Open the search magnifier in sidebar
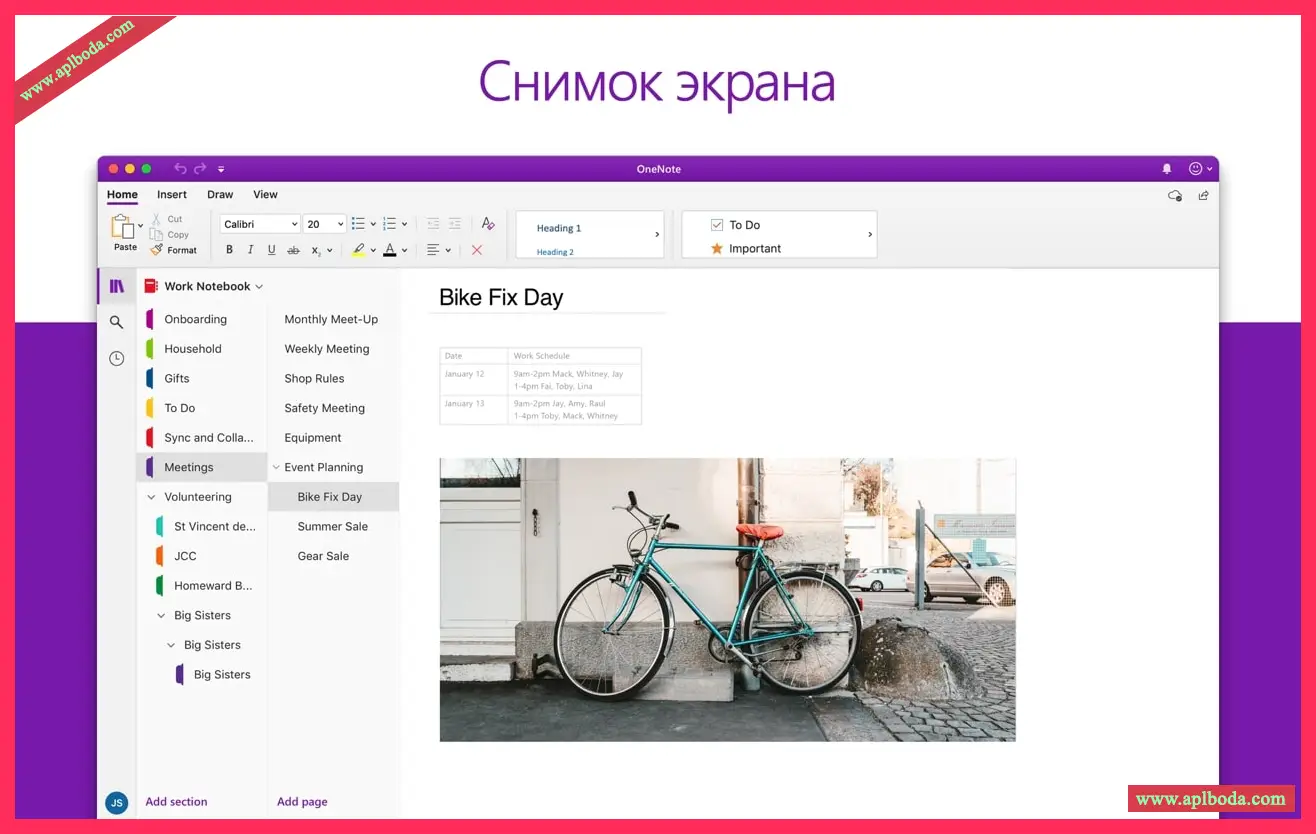The image size is (1316, 834). point(117,322)
